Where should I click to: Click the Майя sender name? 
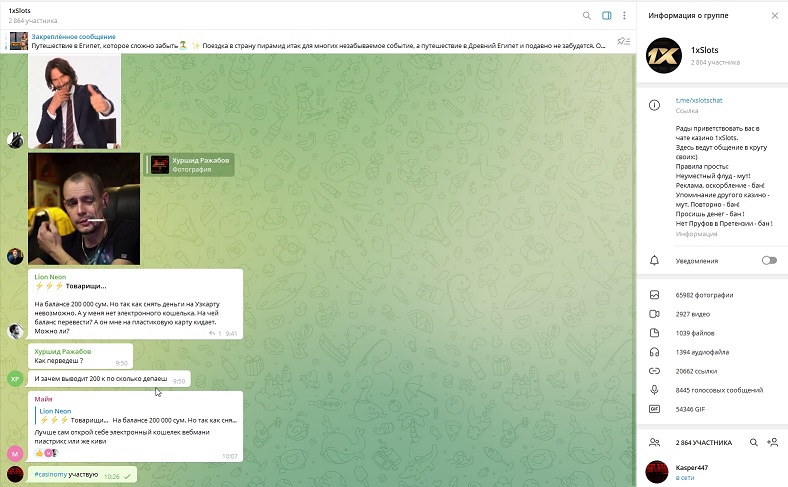point(43,399)
